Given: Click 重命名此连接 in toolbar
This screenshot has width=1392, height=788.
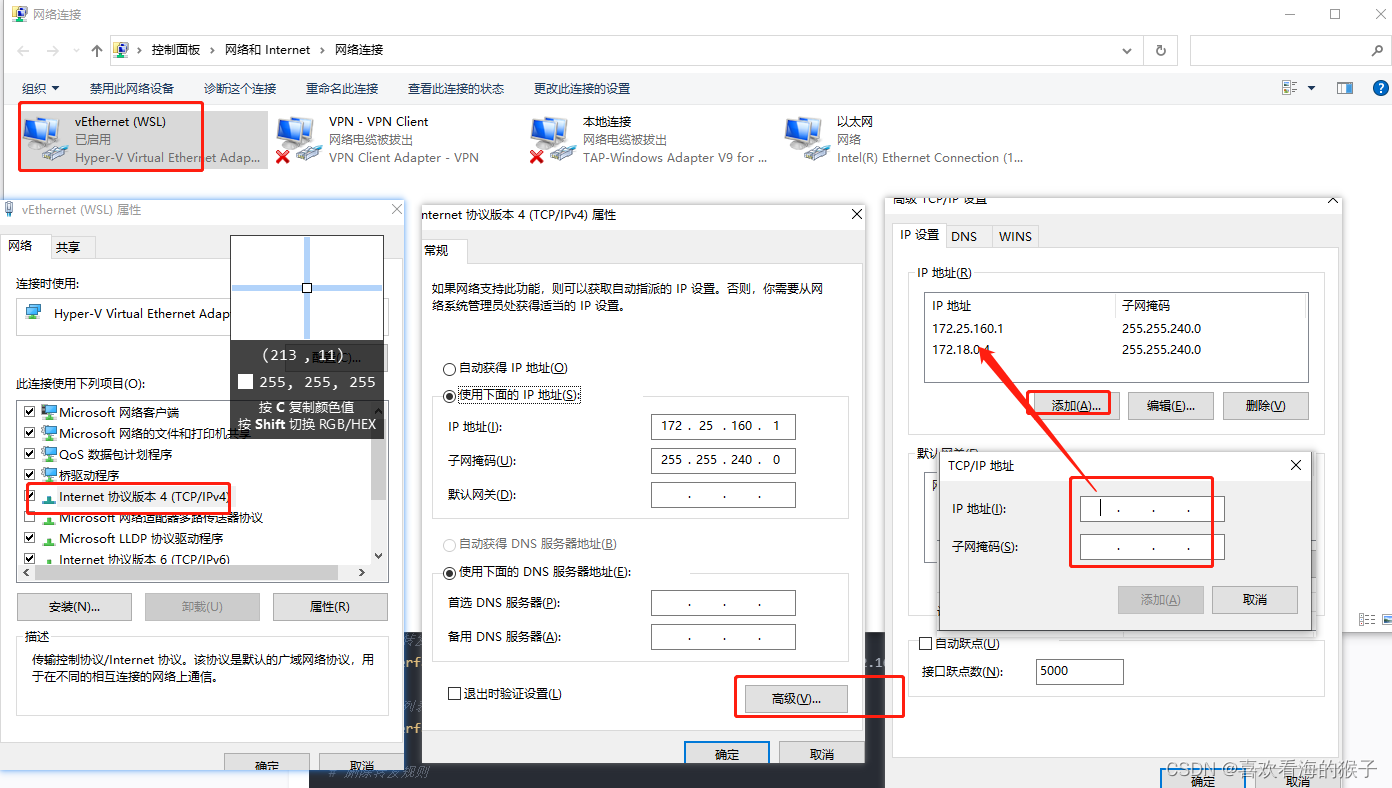Looking at the screenshot, I should [342, 88].
